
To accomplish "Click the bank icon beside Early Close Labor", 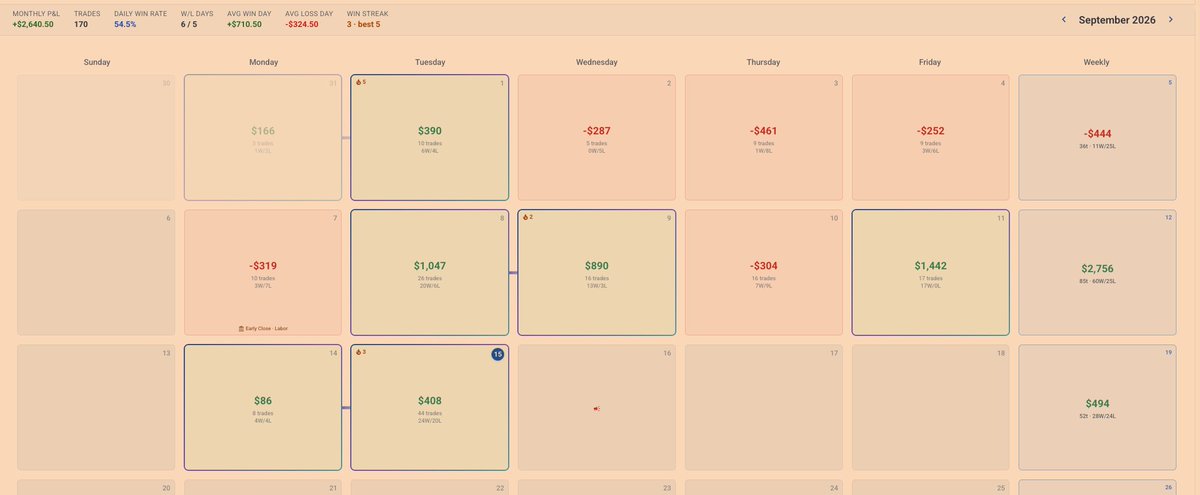I will tap(242, 328).
